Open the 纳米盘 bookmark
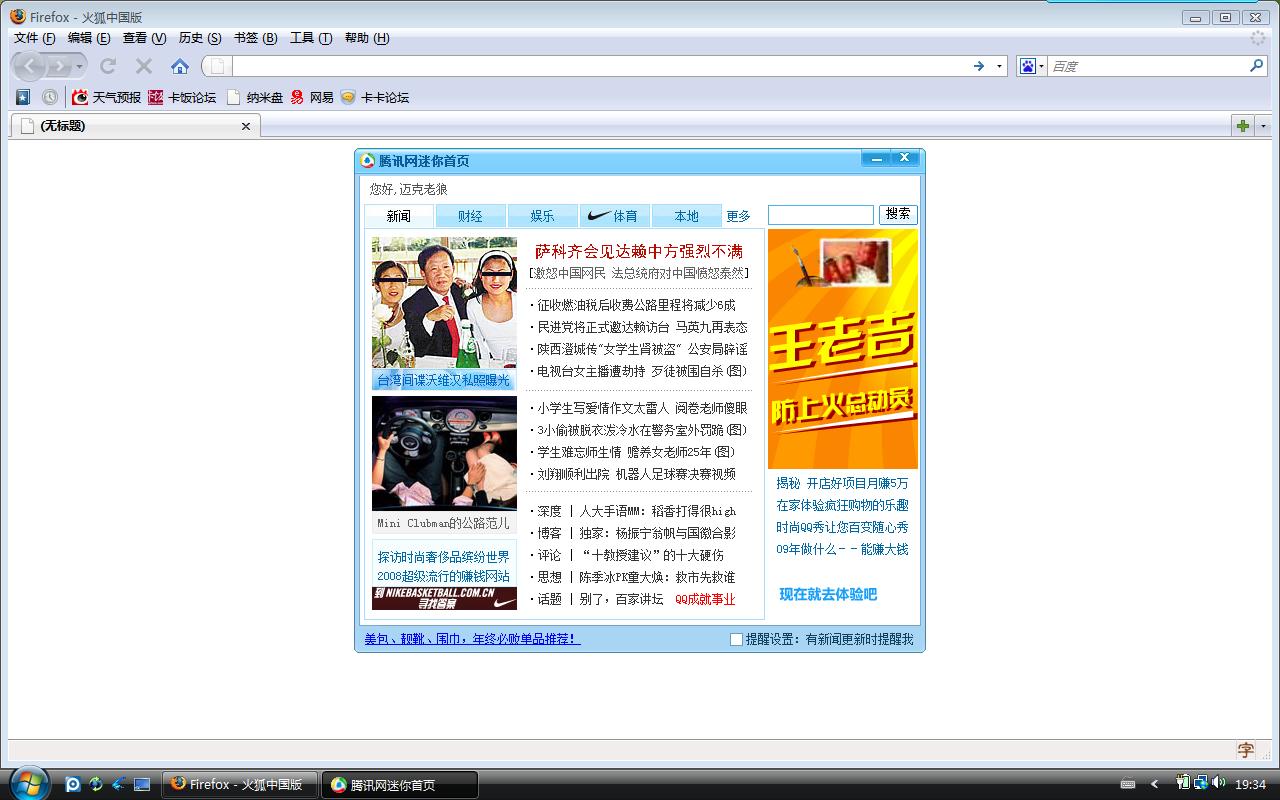Viewport: 1280px width, 800px height. click(255, 97)
